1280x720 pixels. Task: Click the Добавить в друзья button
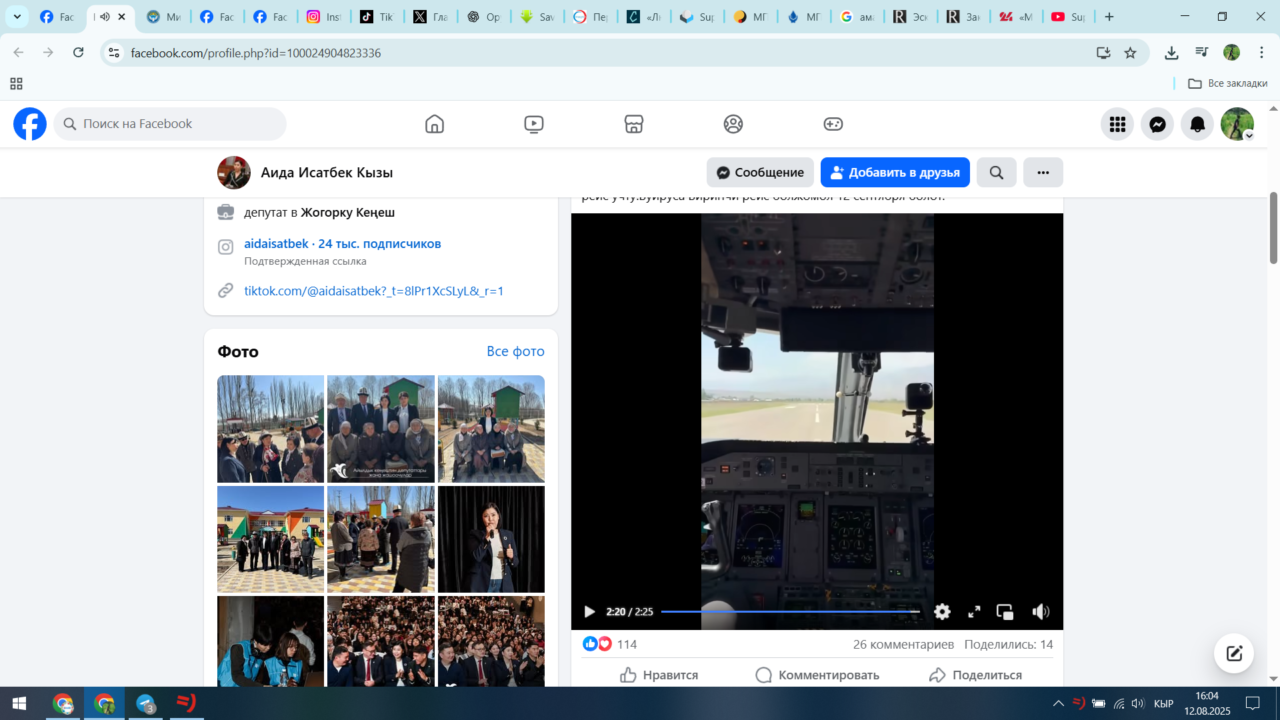tap(895, 172)
